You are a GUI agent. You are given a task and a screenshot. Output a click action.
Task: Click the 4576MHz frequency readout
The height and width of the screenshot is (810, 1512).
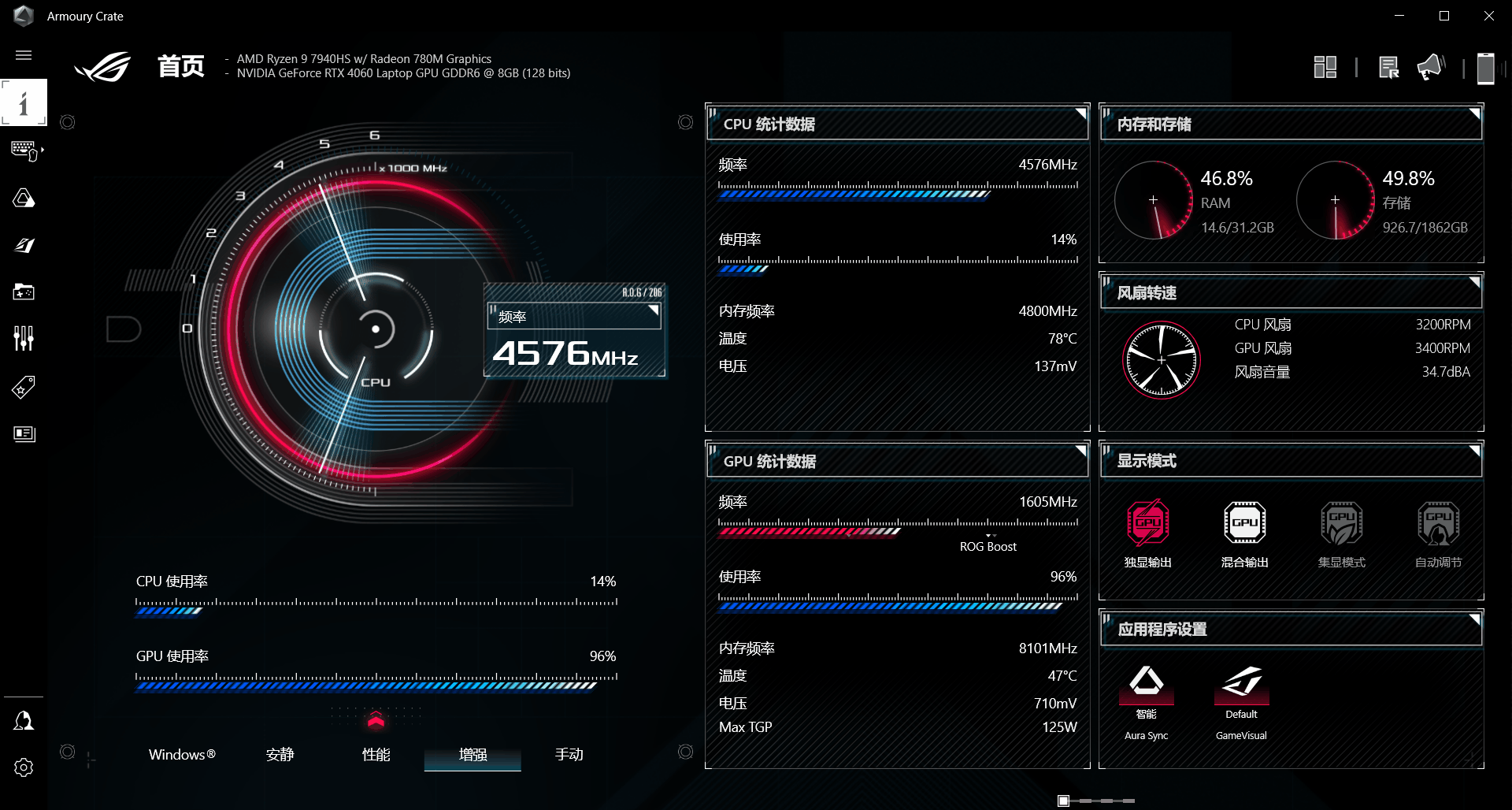565,353
